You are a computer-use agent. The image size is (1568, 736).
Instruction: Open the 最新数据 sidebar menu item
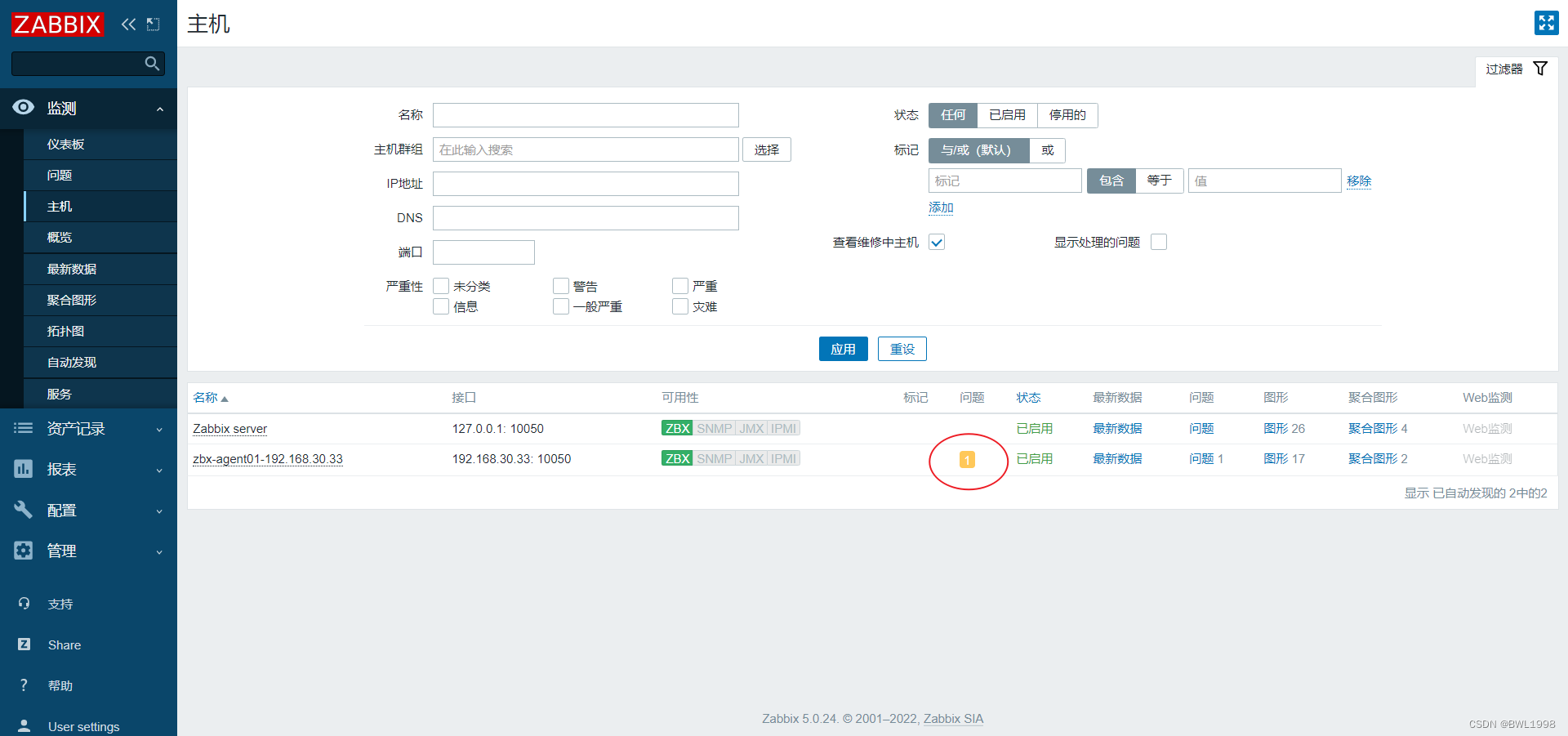[x=100, y=269]
